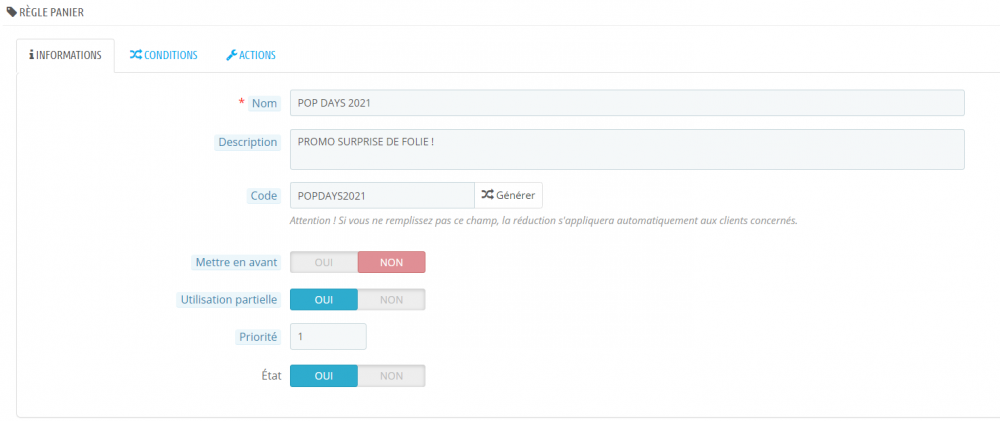The image size is (1000, 421).
Task: Set Mettre en avant to OUI
Action: [x=324, y=262]
